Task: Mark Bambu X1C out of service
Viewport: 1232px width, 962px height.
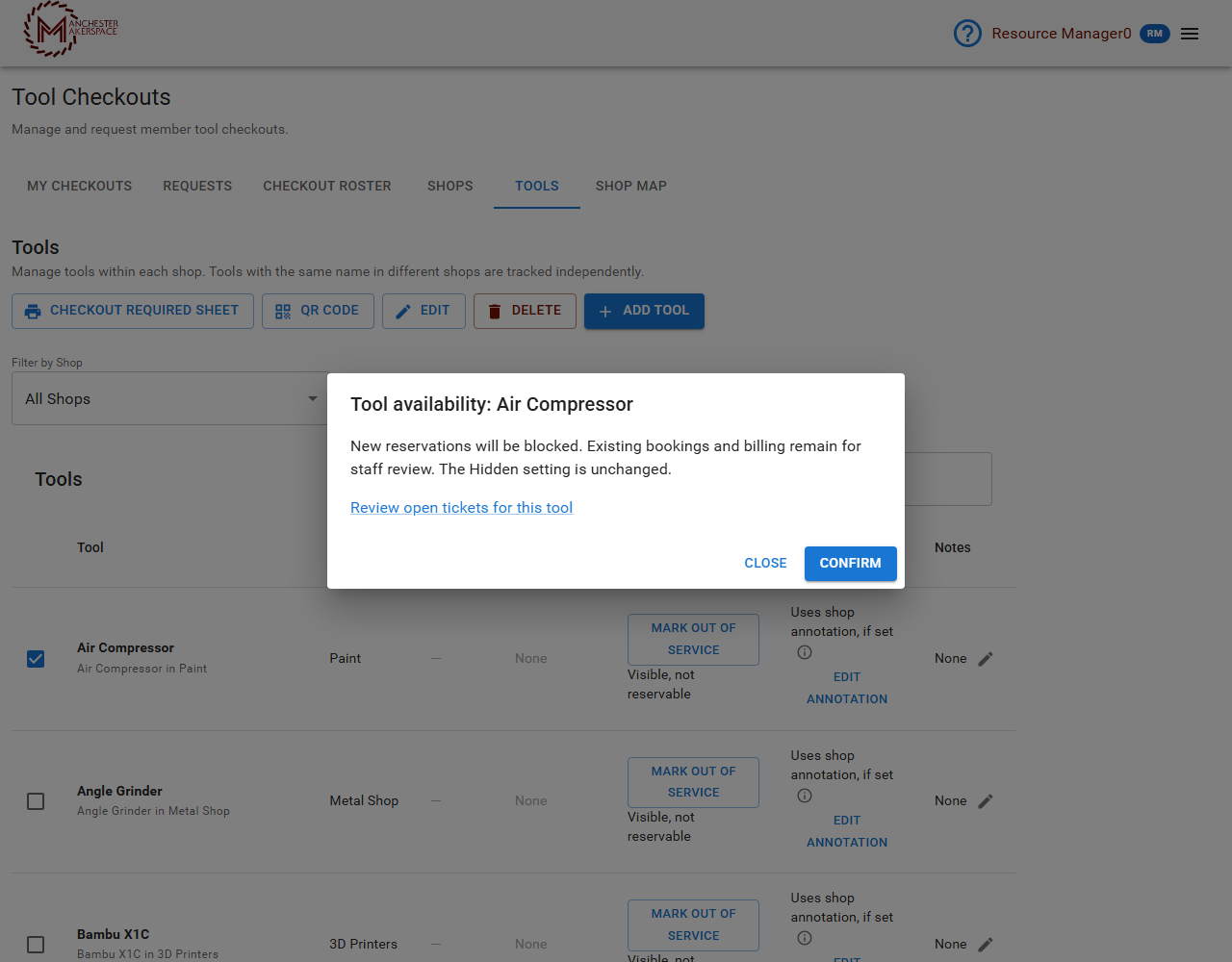Action: 693,924
